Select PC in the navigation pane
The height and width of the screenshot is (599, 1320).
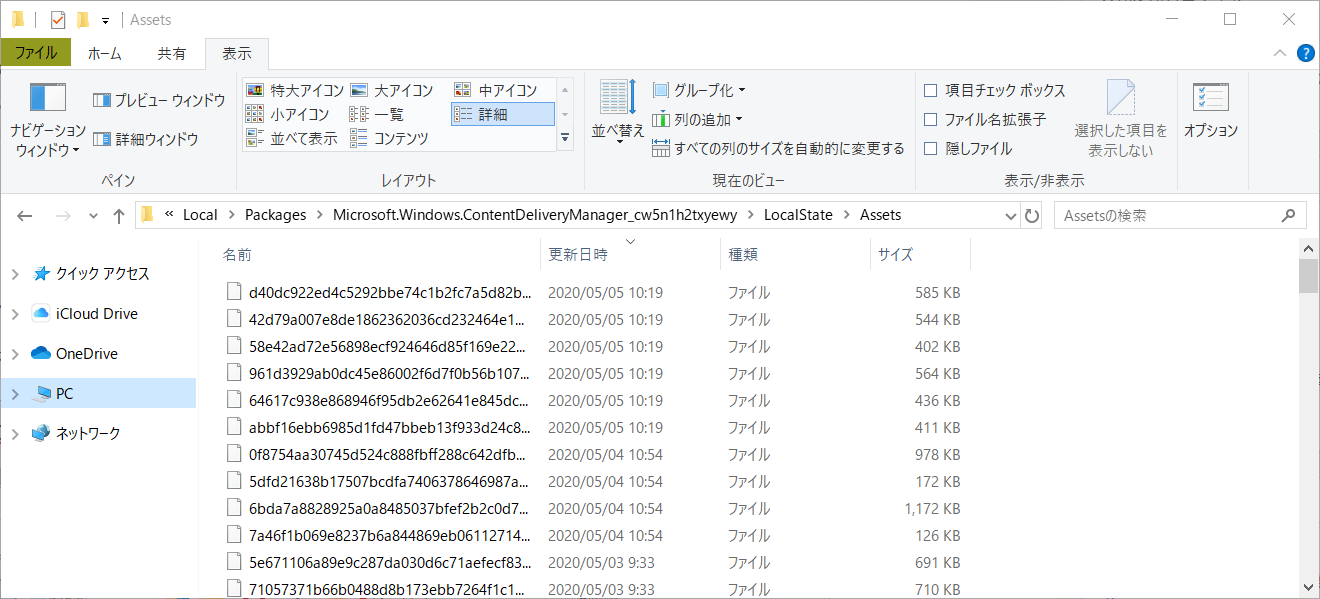coord(64,394)
